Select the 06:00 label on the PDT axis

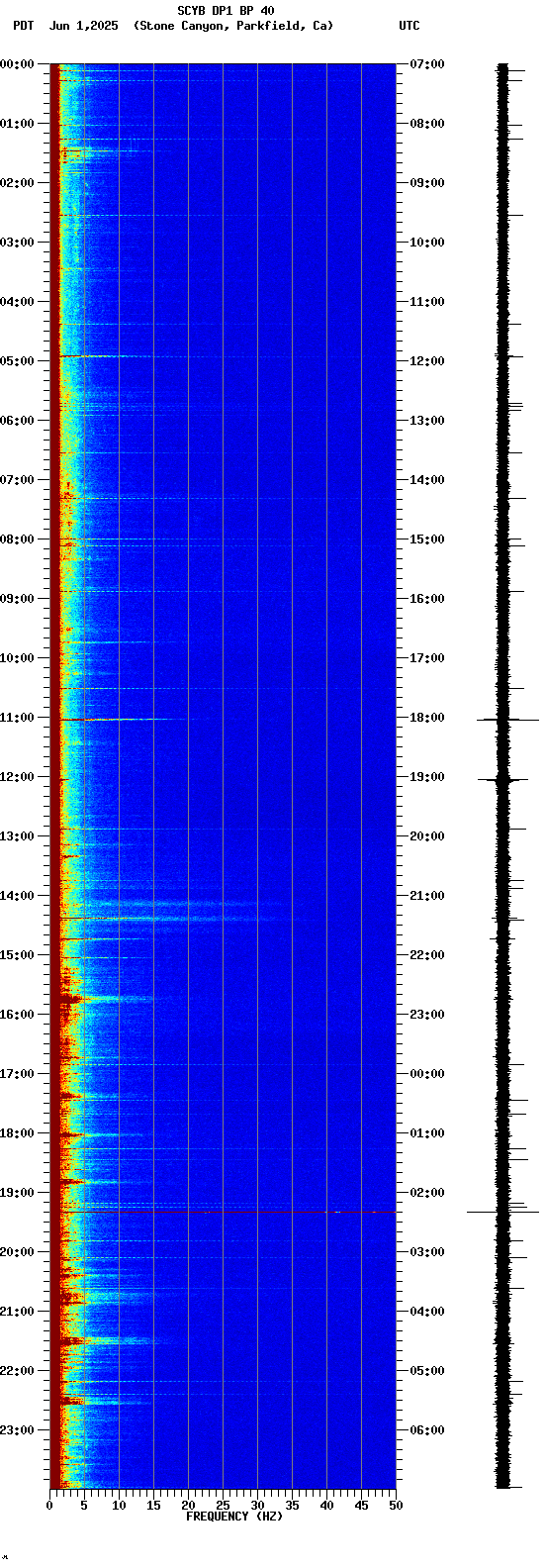click(16, 421)
